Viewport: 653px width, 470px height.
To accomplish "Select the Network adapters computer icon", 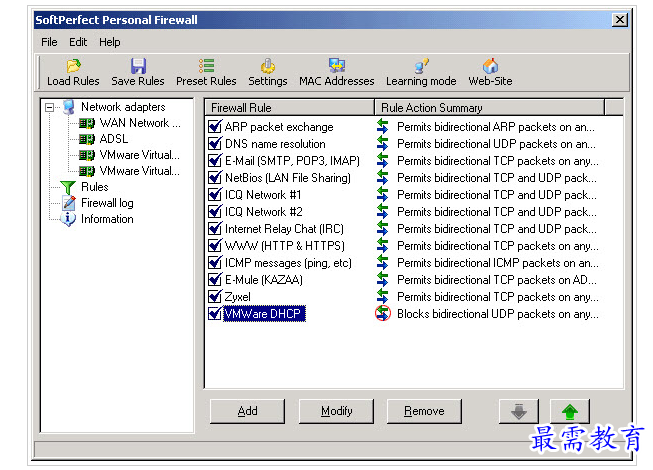I will [x=69, y=107].
